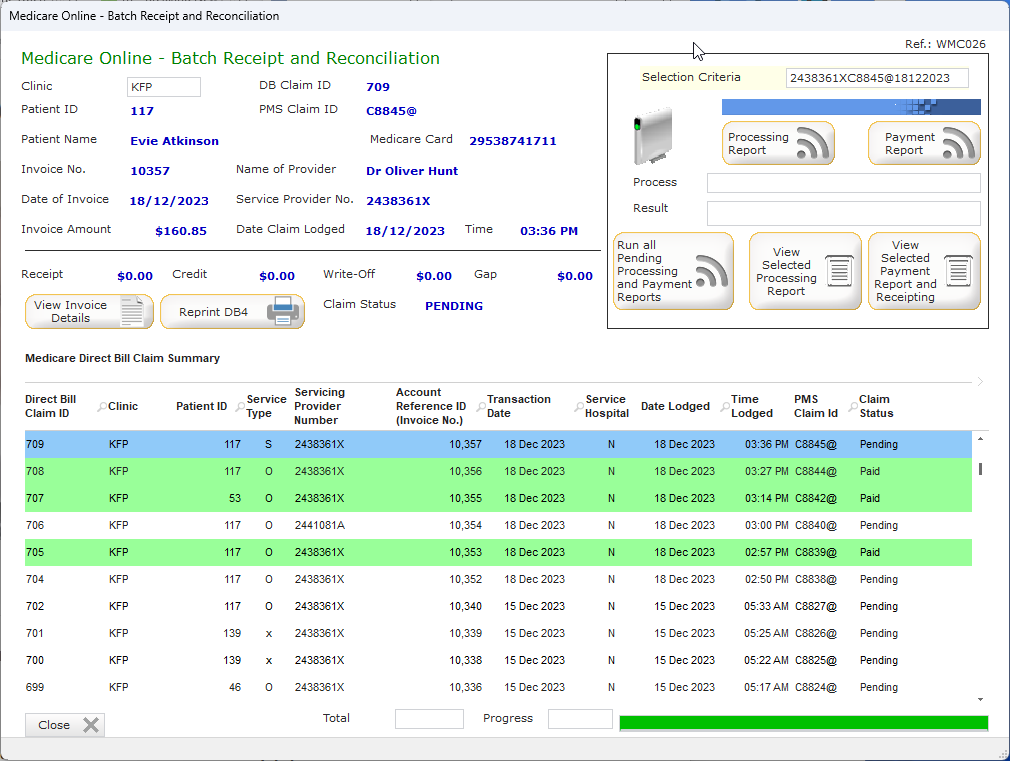Open the Processing Report button

tap(778, 143)
